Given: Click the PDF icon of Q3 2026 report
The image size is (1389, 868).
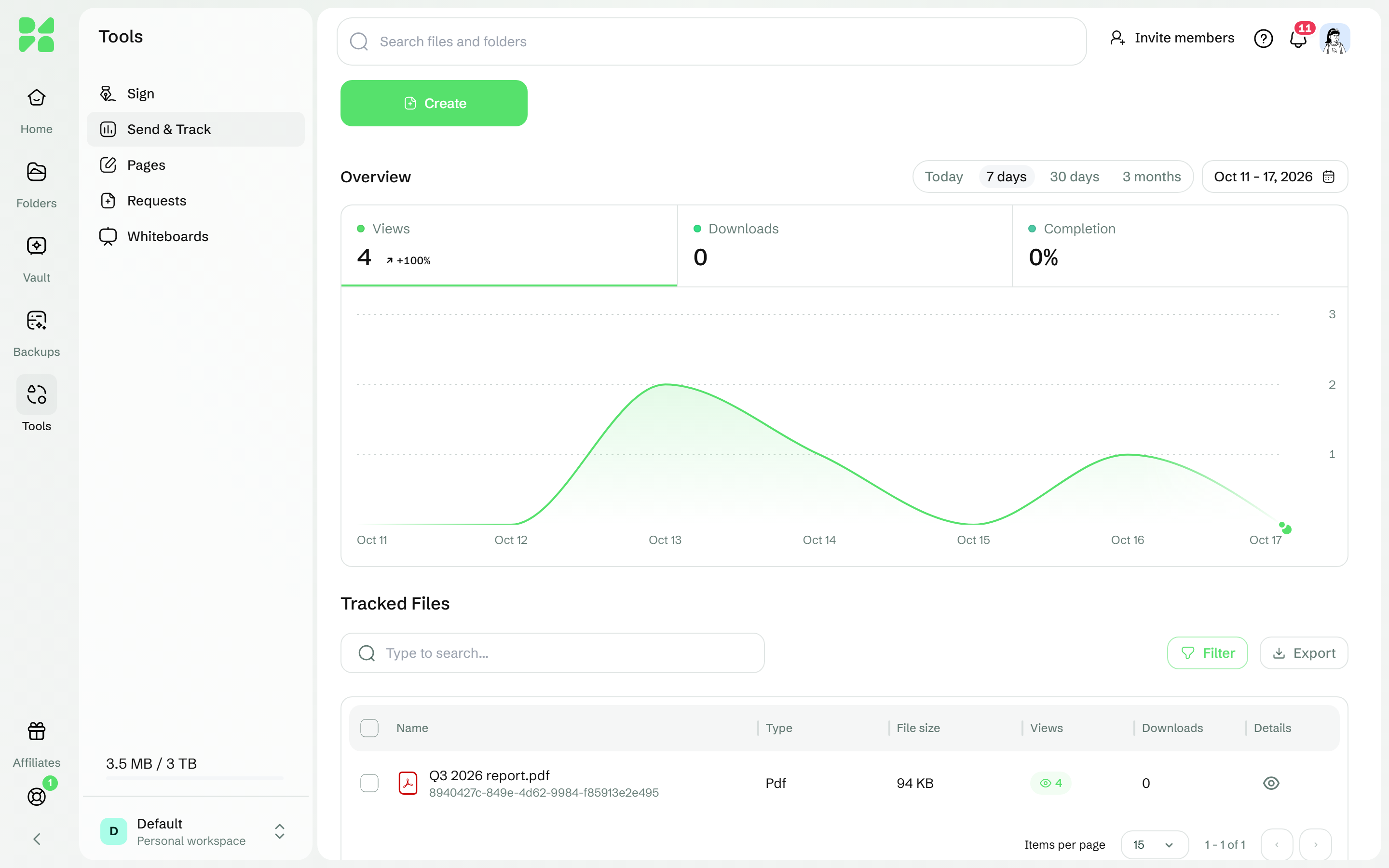Looking at the screenshot, I should point(408,783).
